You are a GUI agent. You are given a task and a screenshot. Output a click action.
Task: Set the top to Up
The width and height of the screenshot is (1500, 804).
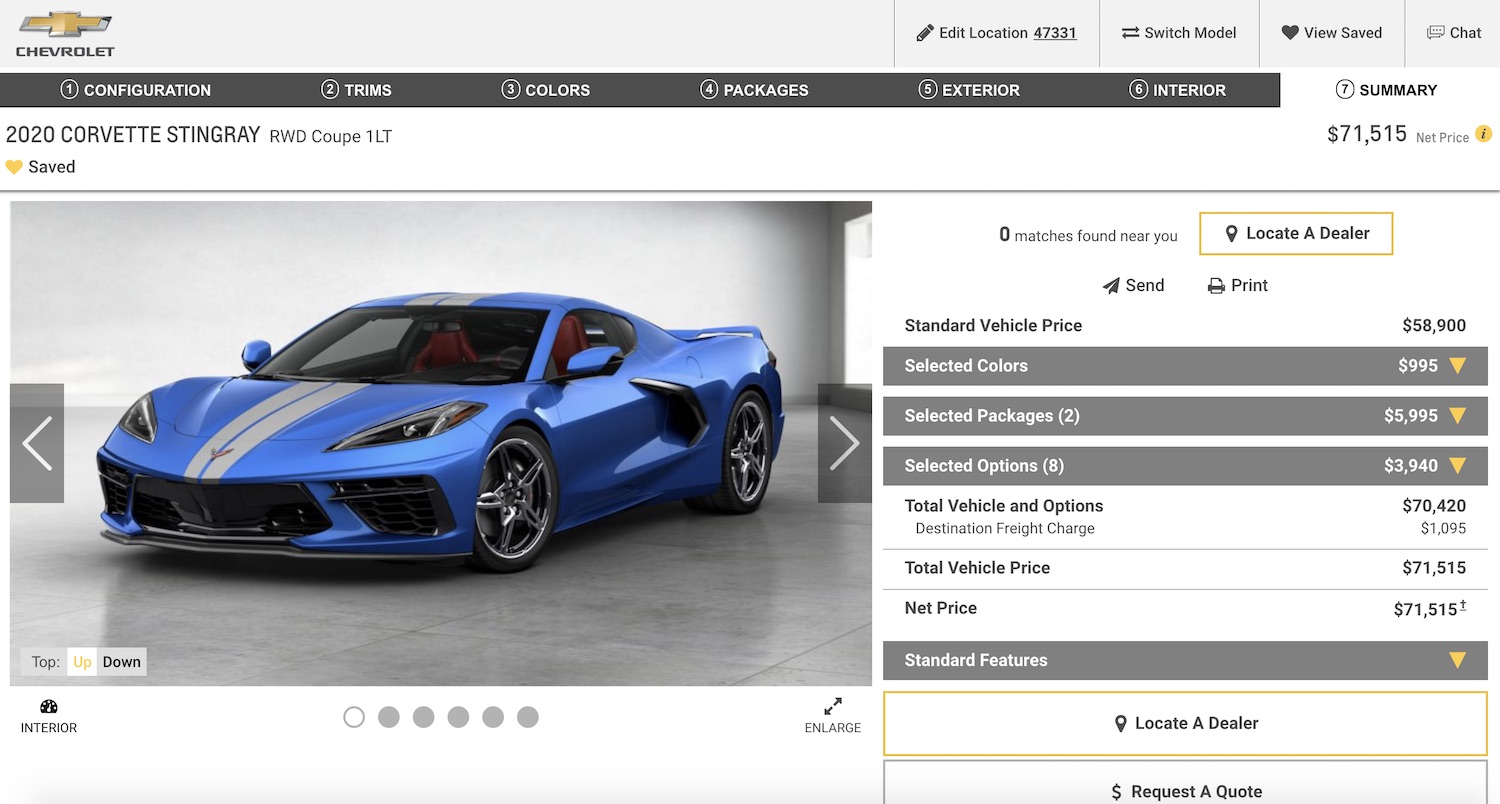coord(82,662)
